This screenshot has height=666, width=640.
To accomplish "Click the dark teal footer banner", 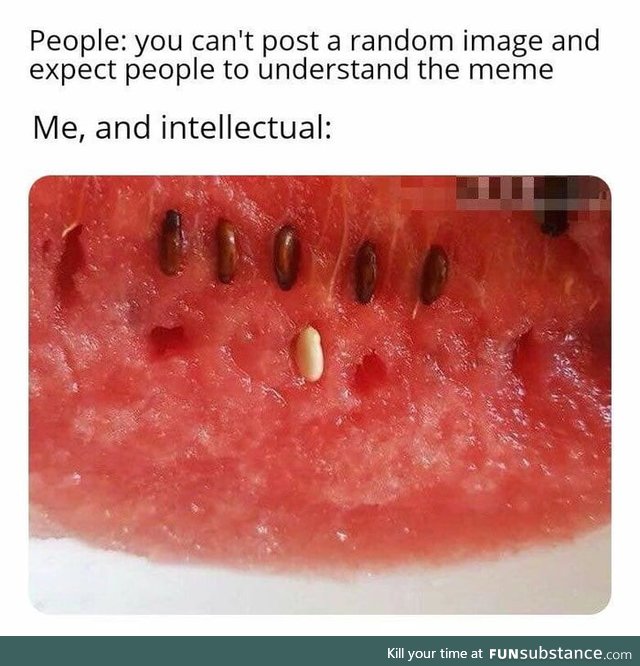I will pyautogui.click(x=320, y=651).
